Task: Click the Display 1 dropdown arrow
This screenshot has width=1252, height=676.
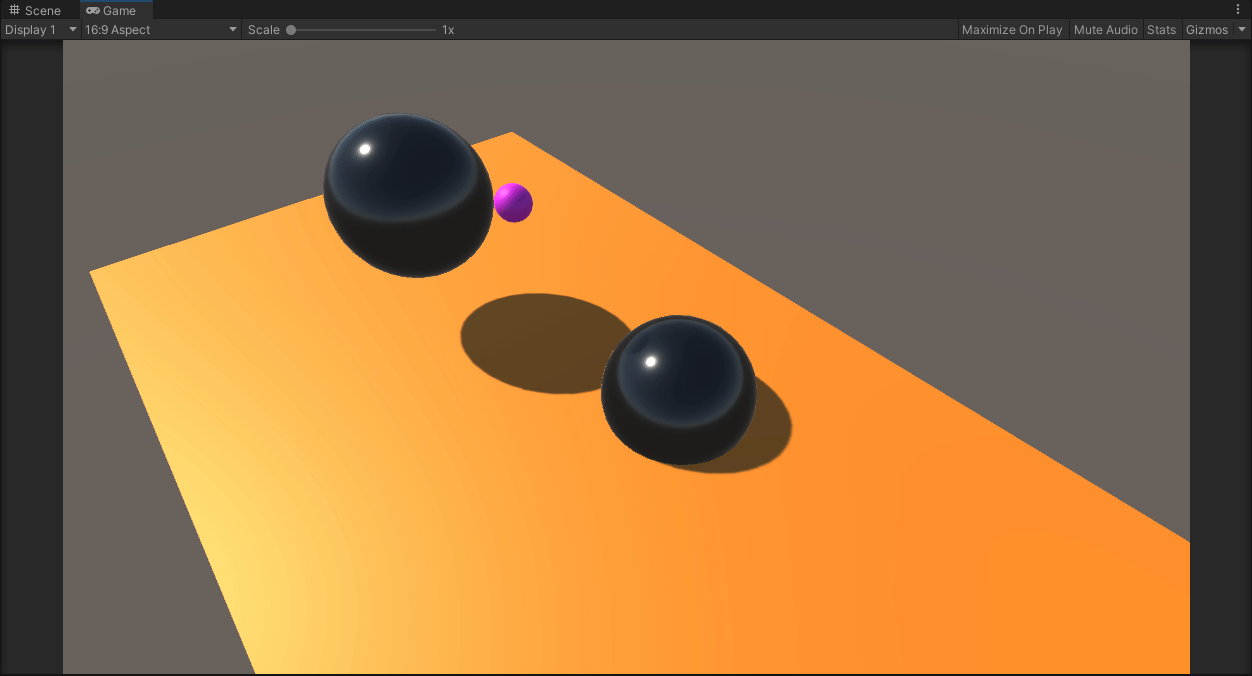Action: click(72, 29)
